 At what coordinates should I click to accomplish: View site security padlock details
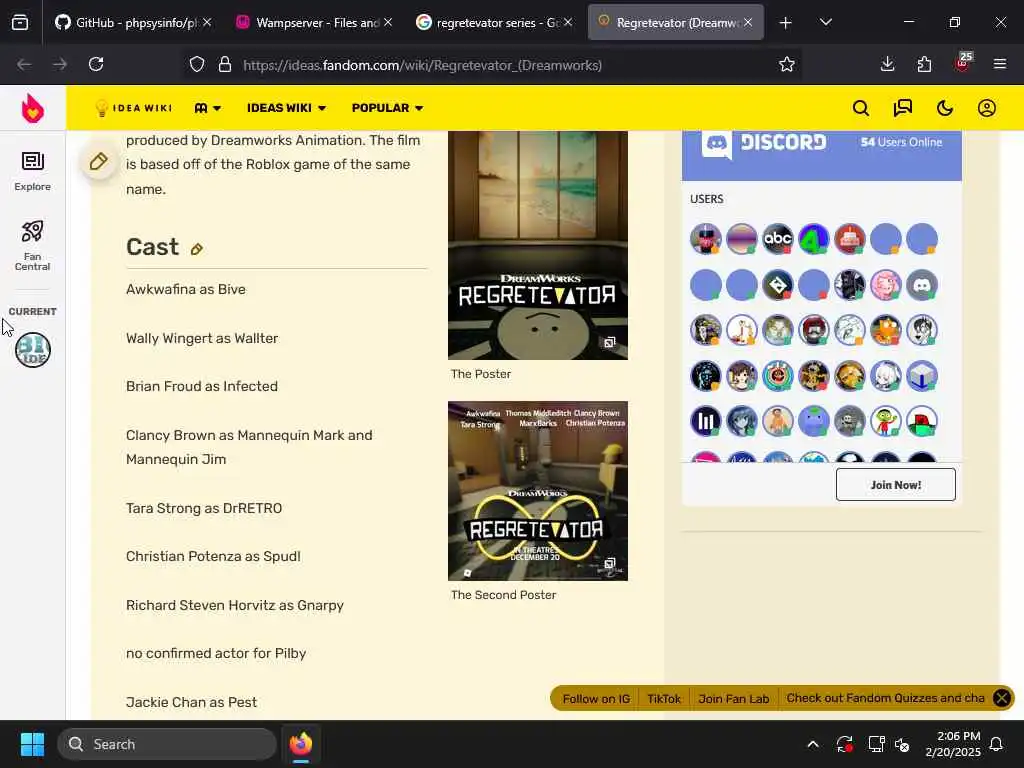coord(225,65)
